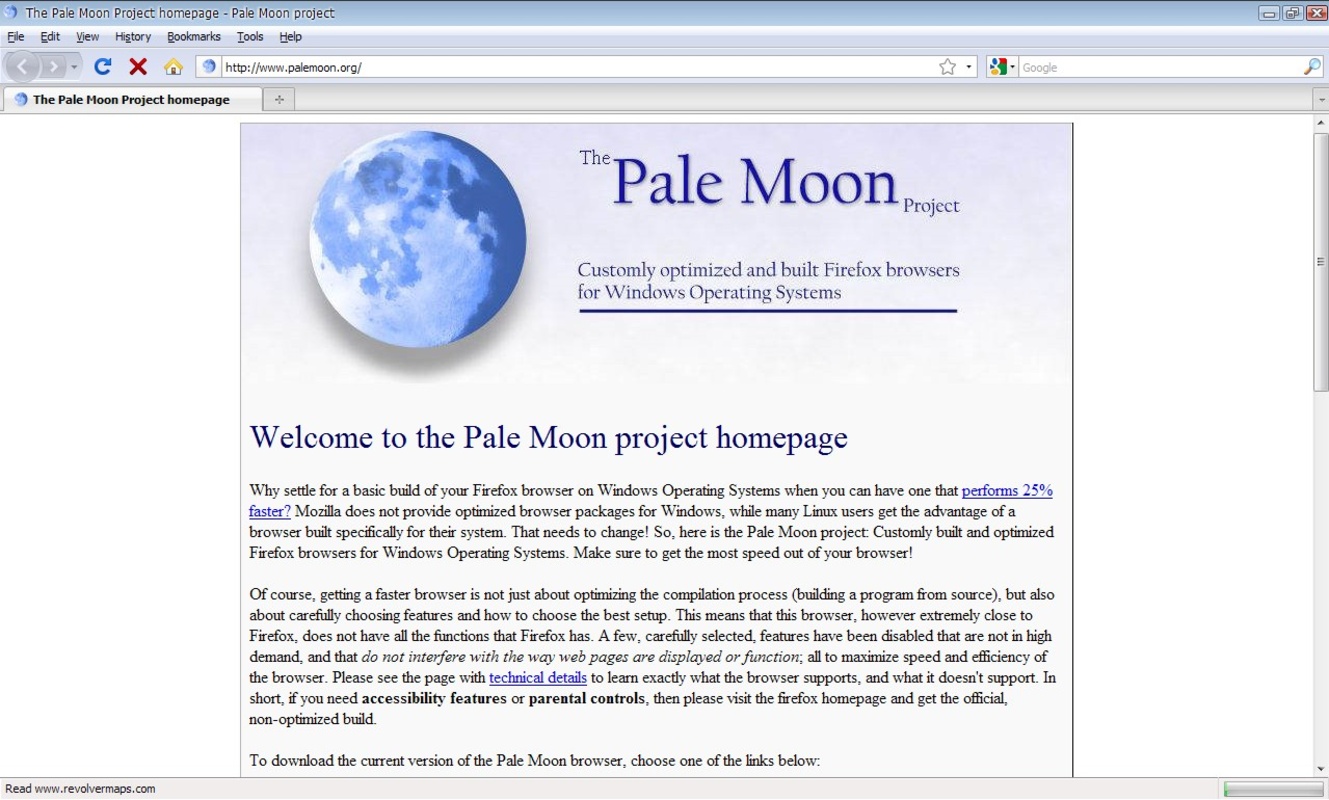The height and width of the screenshot is (800, 1329).
Task: Click the 'Read www.revolvermaps.com' status text
Action: click(x=80, y=789)
